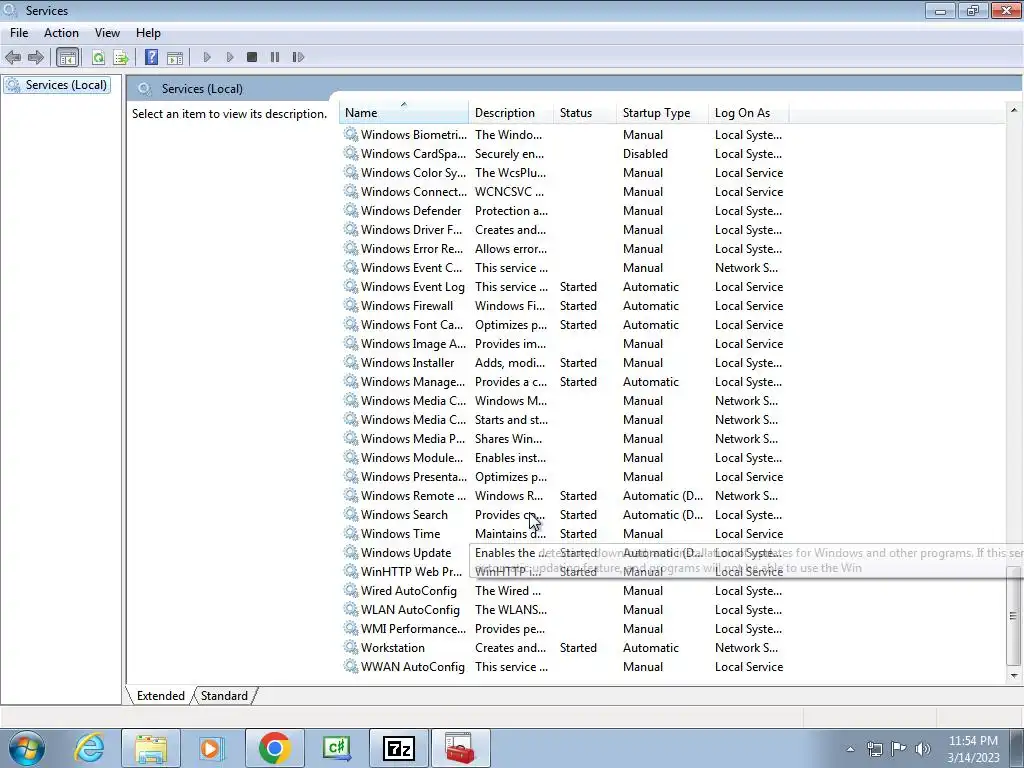Sort by the Description column header
The height and width of the screenshot is (768, 1024).
pos(510,112)
